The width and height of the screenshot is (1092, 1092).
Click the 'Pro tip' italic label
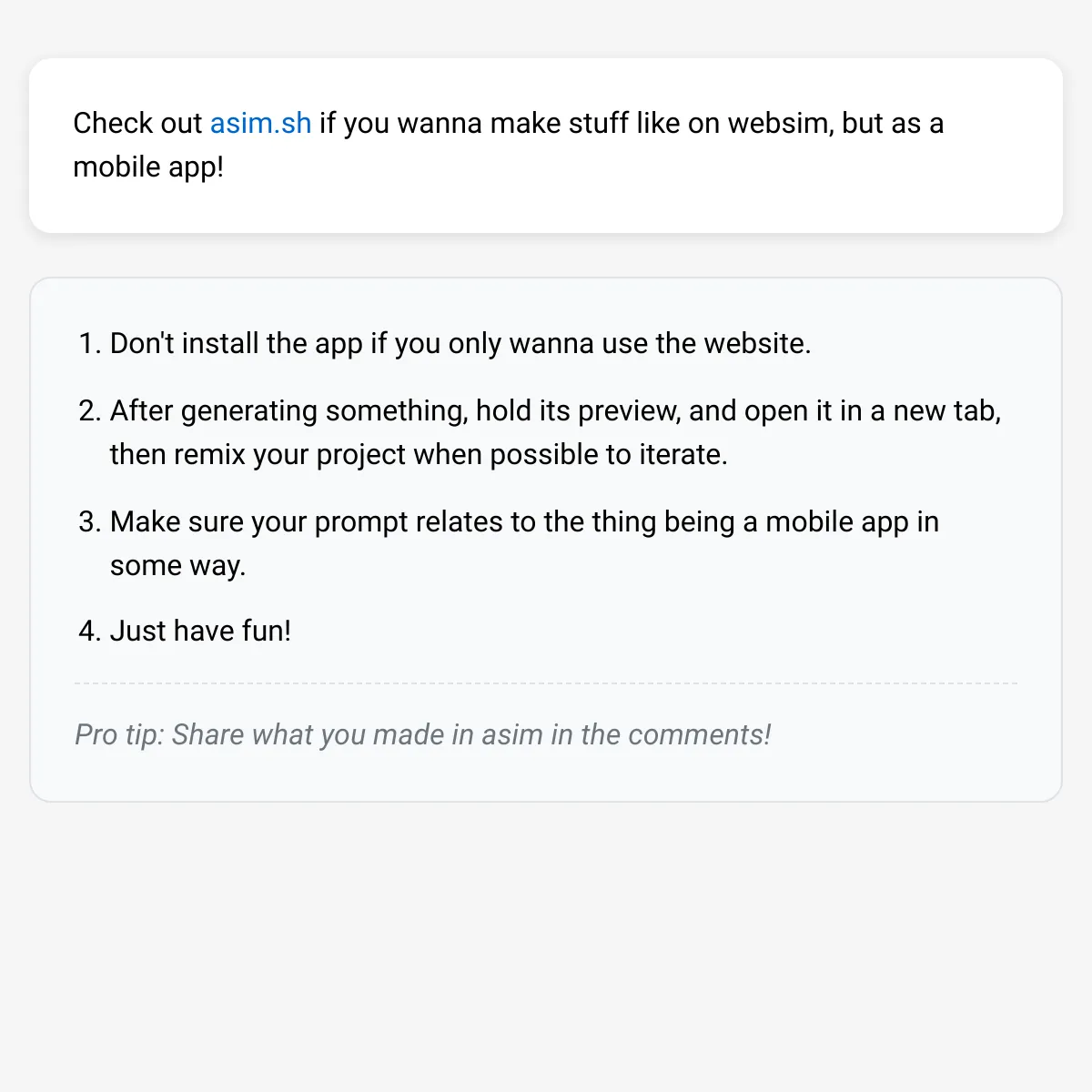(118, 734)
